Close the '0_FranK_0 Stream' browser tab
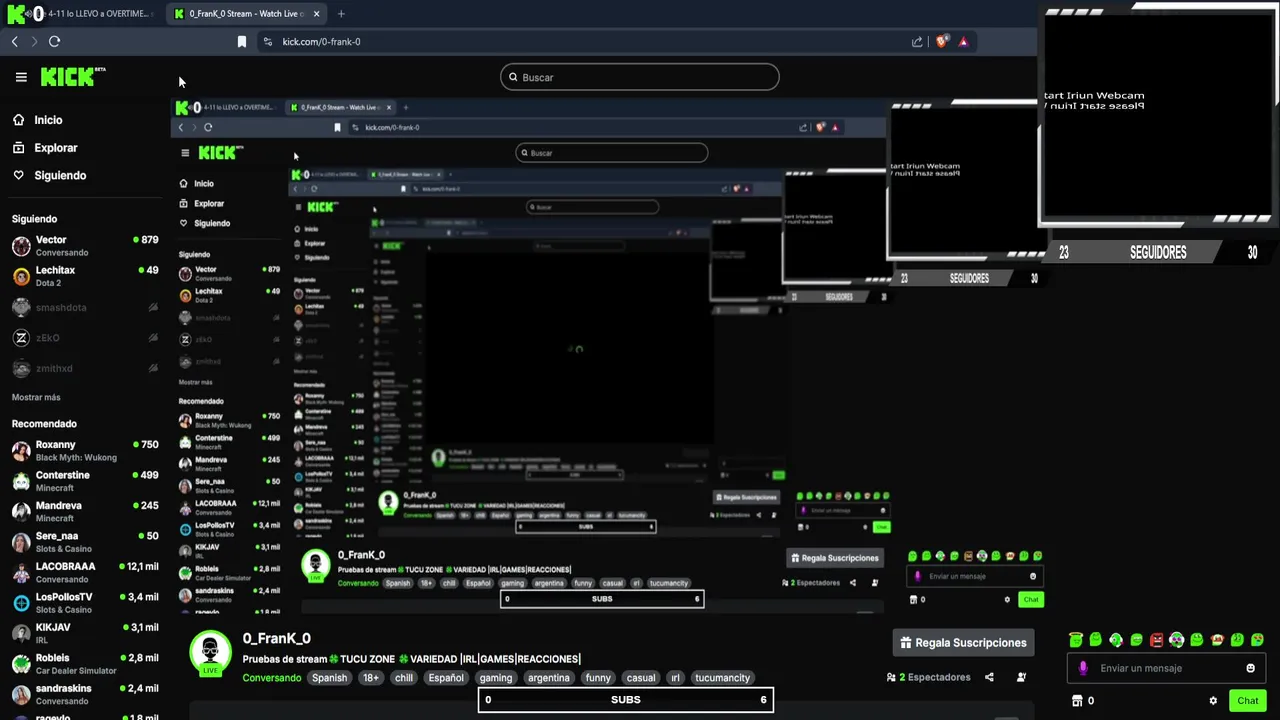 [316, 14]
